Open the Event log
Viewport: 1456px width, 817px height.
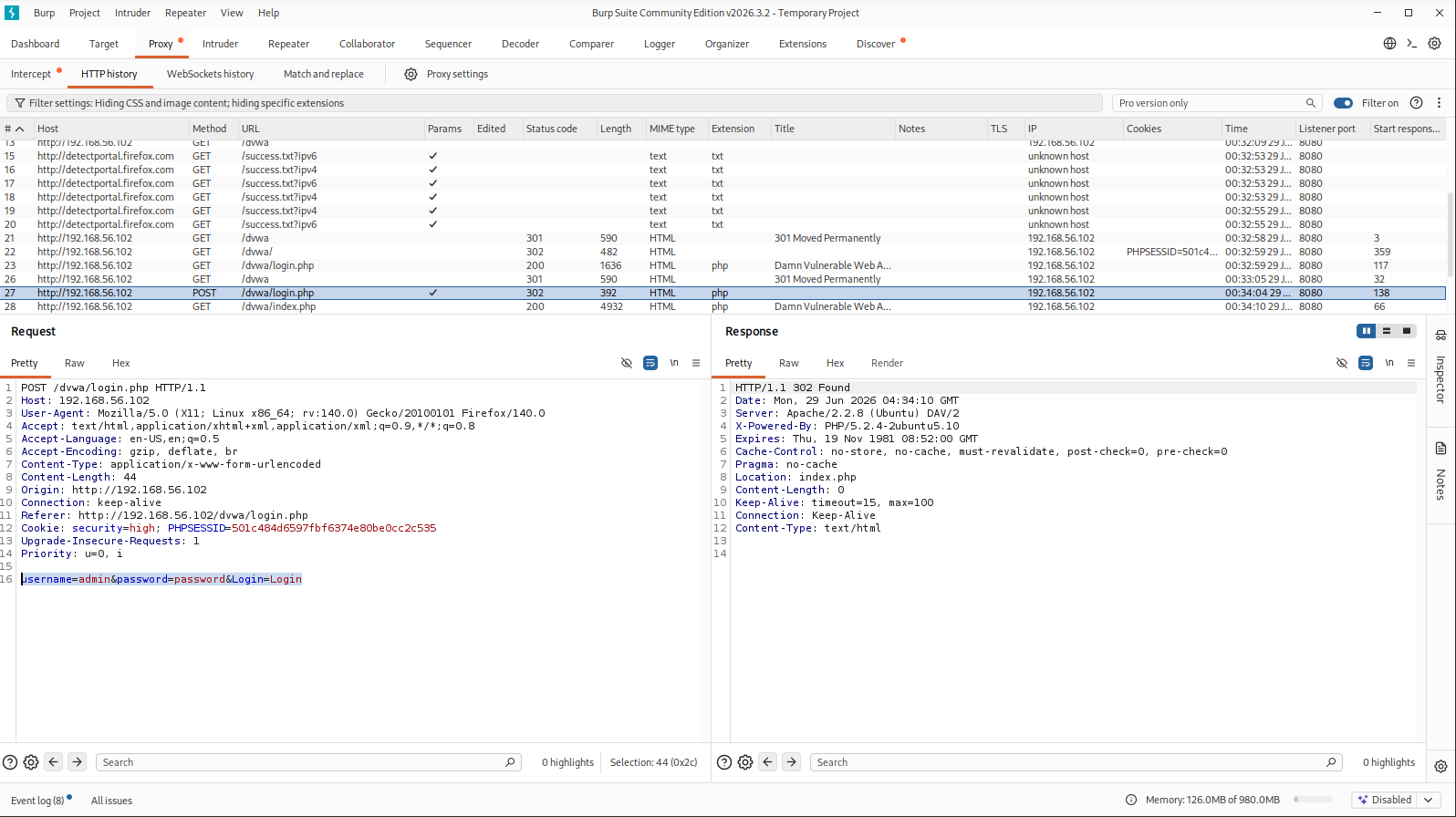click(x=37, y=801)
